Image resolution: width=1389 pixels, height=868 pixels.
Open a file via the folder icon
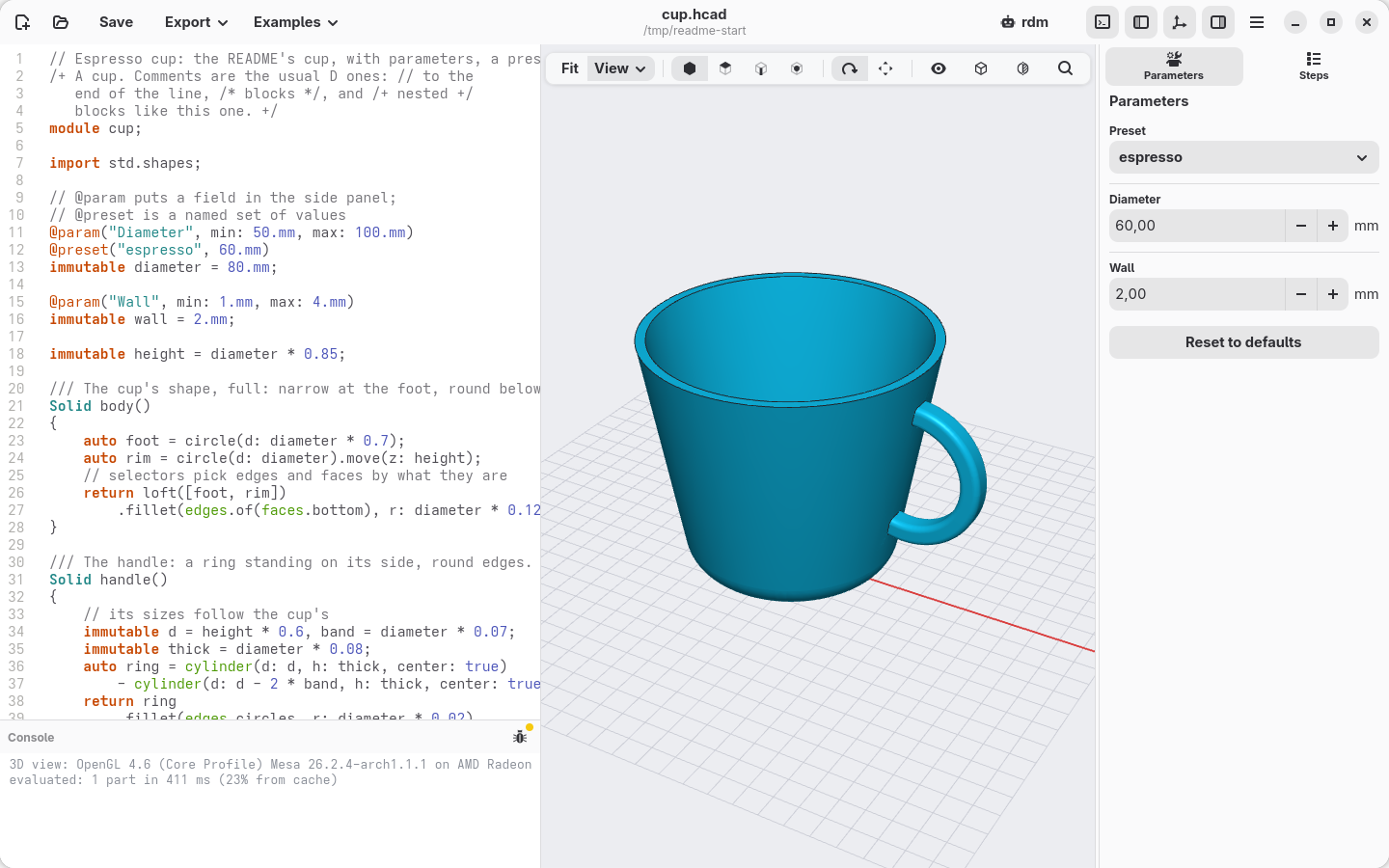pyautogui.click(x=61, y=22)
